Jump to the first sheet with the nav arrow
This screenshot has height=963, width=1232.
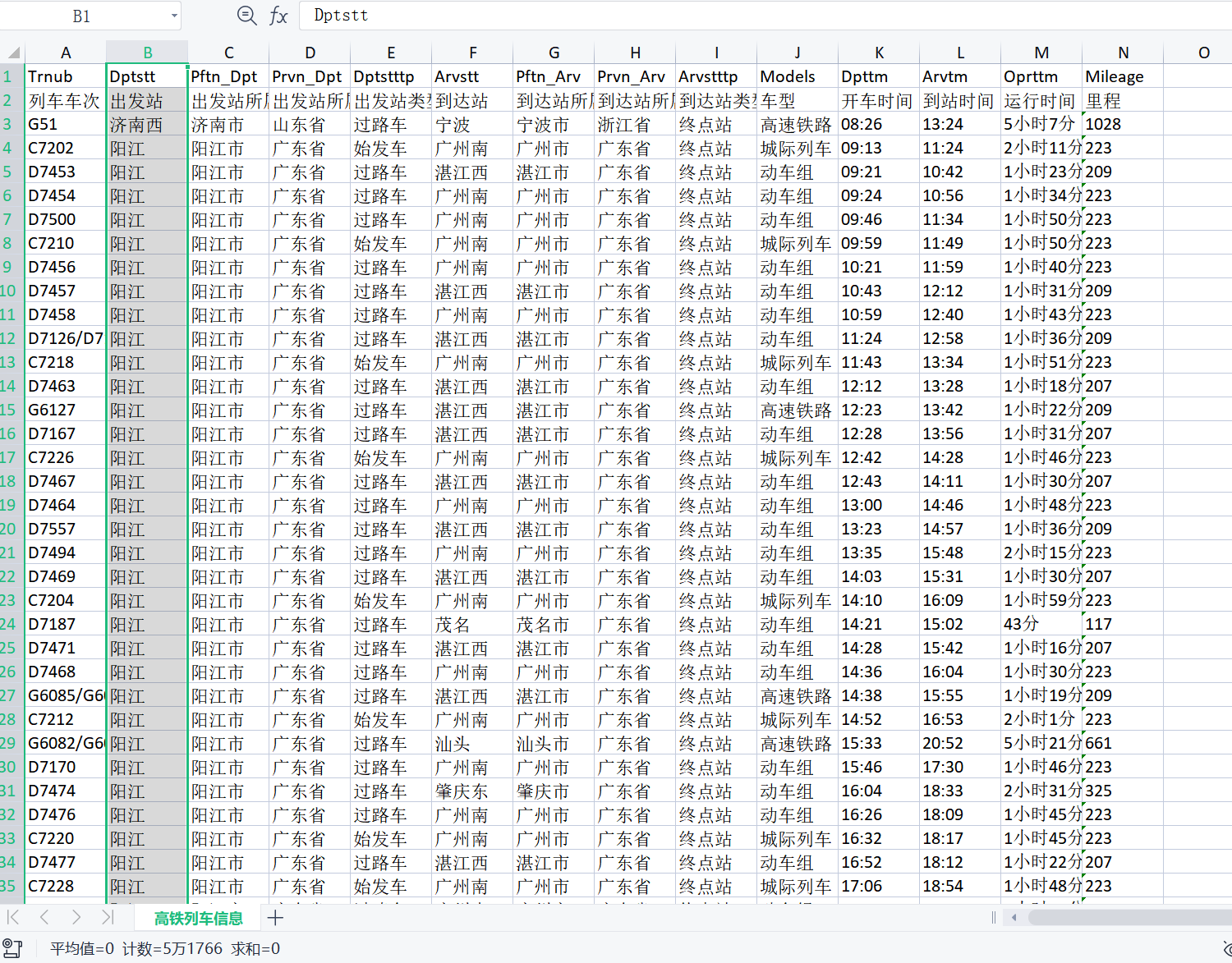pos(13,917)
